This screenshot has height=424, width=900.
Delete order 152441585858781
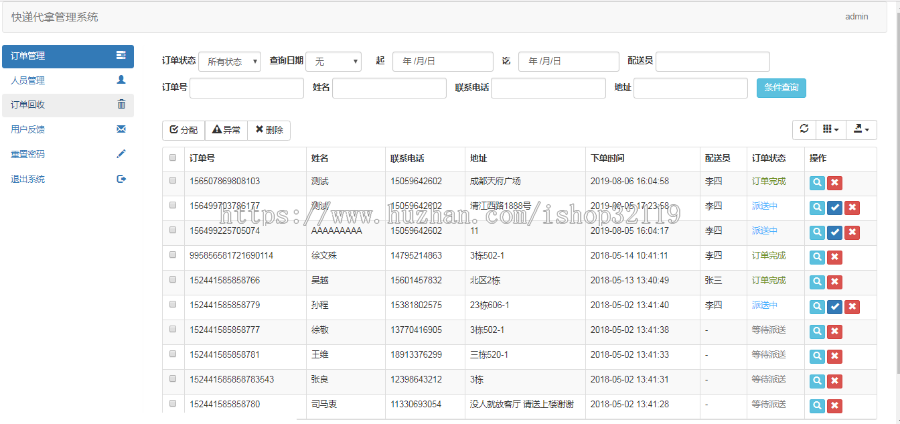[x=835, y=356]
